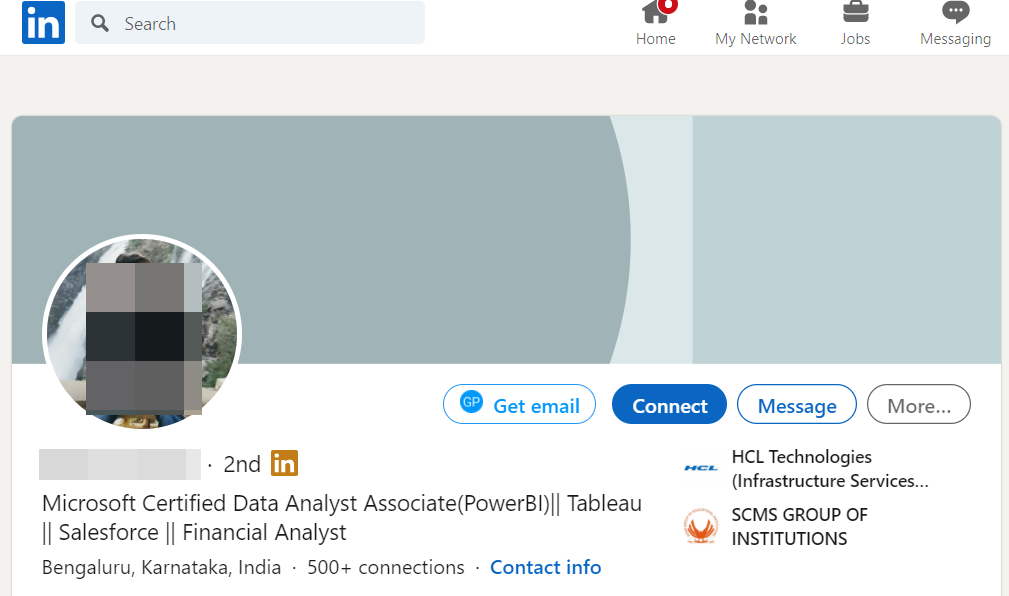Open the Home navigation item
Screen dimensions: 1009x596
tap(656, 24)
